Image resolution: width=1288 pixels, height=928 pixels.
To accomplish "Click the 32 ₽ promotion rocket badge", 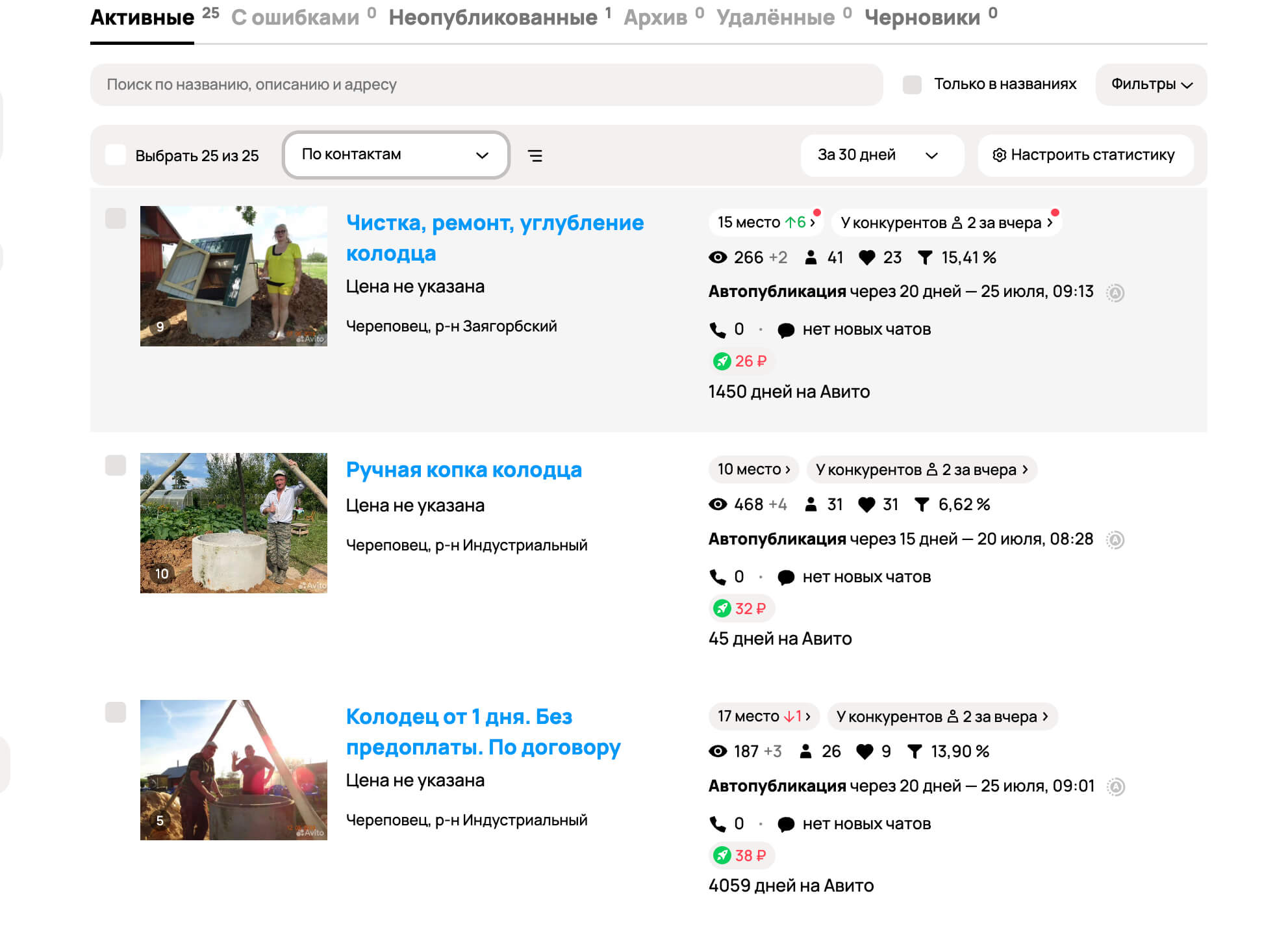I will (x=741, y=608).
